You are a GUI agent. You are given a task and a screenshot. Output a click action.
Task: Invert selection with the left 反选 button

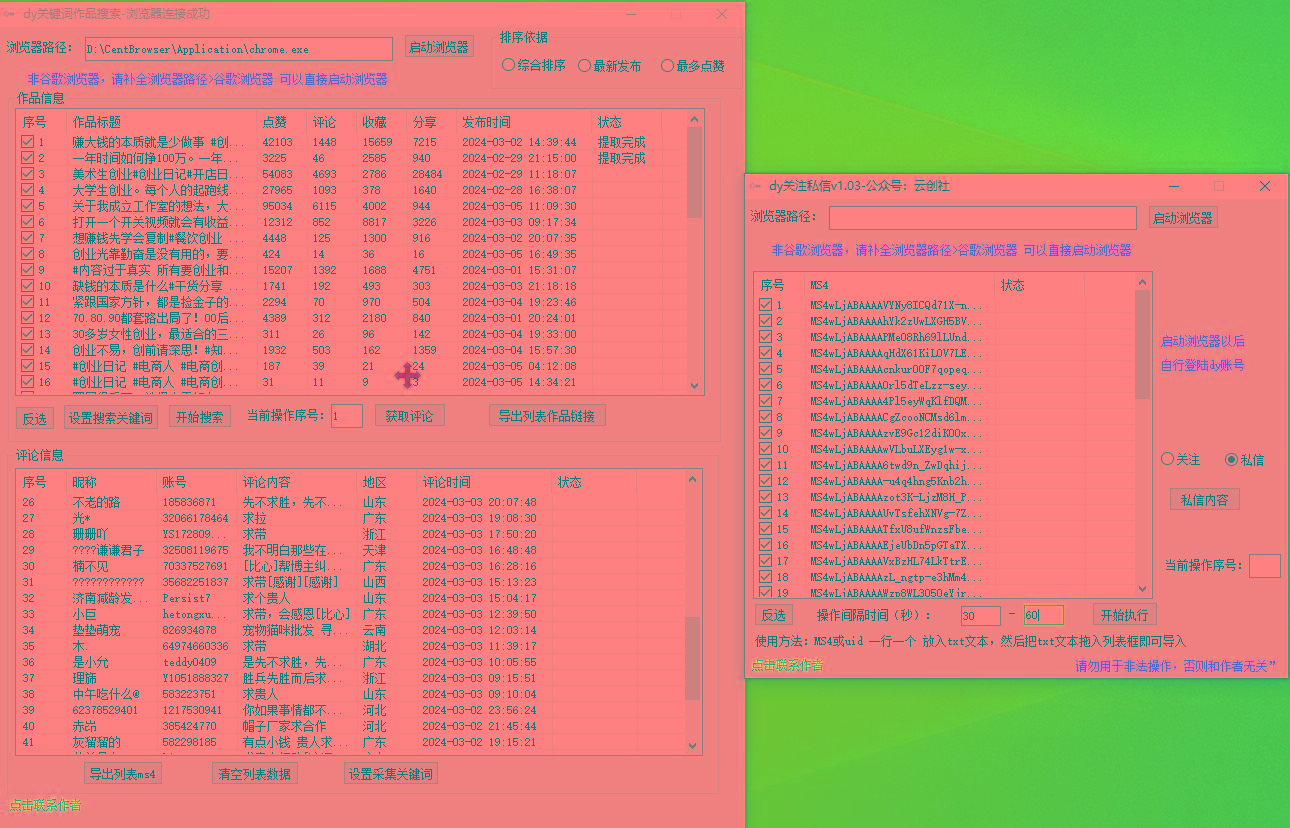point(35,416)
